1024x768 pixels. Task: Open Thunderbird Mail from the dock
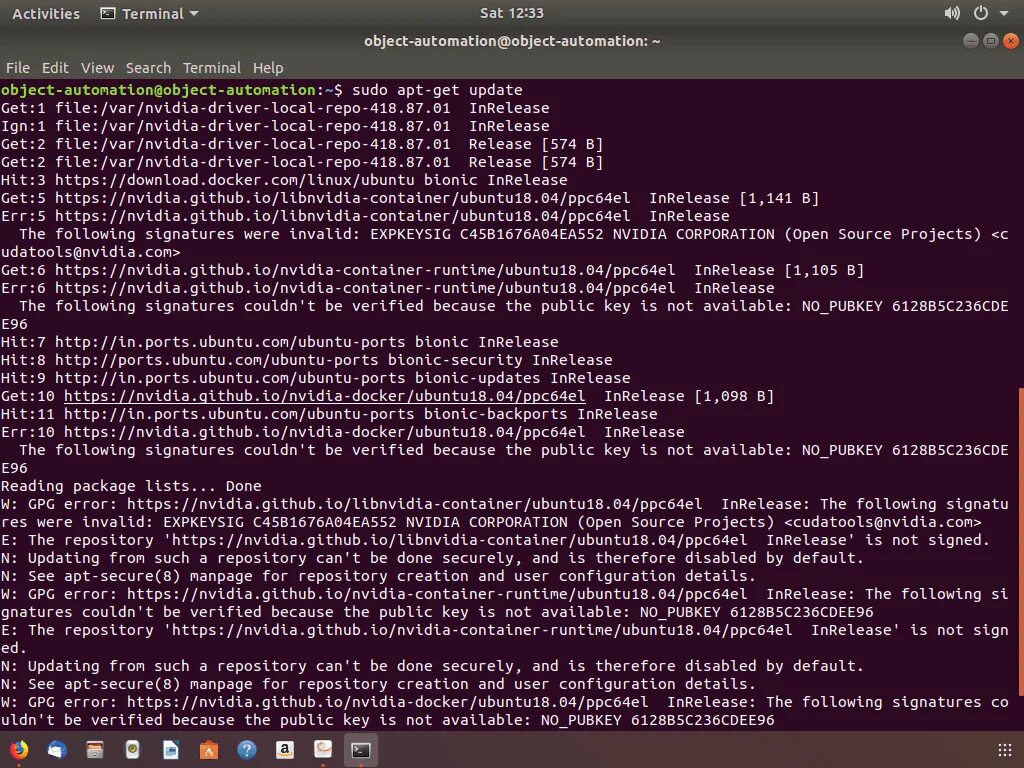point(58,748)
